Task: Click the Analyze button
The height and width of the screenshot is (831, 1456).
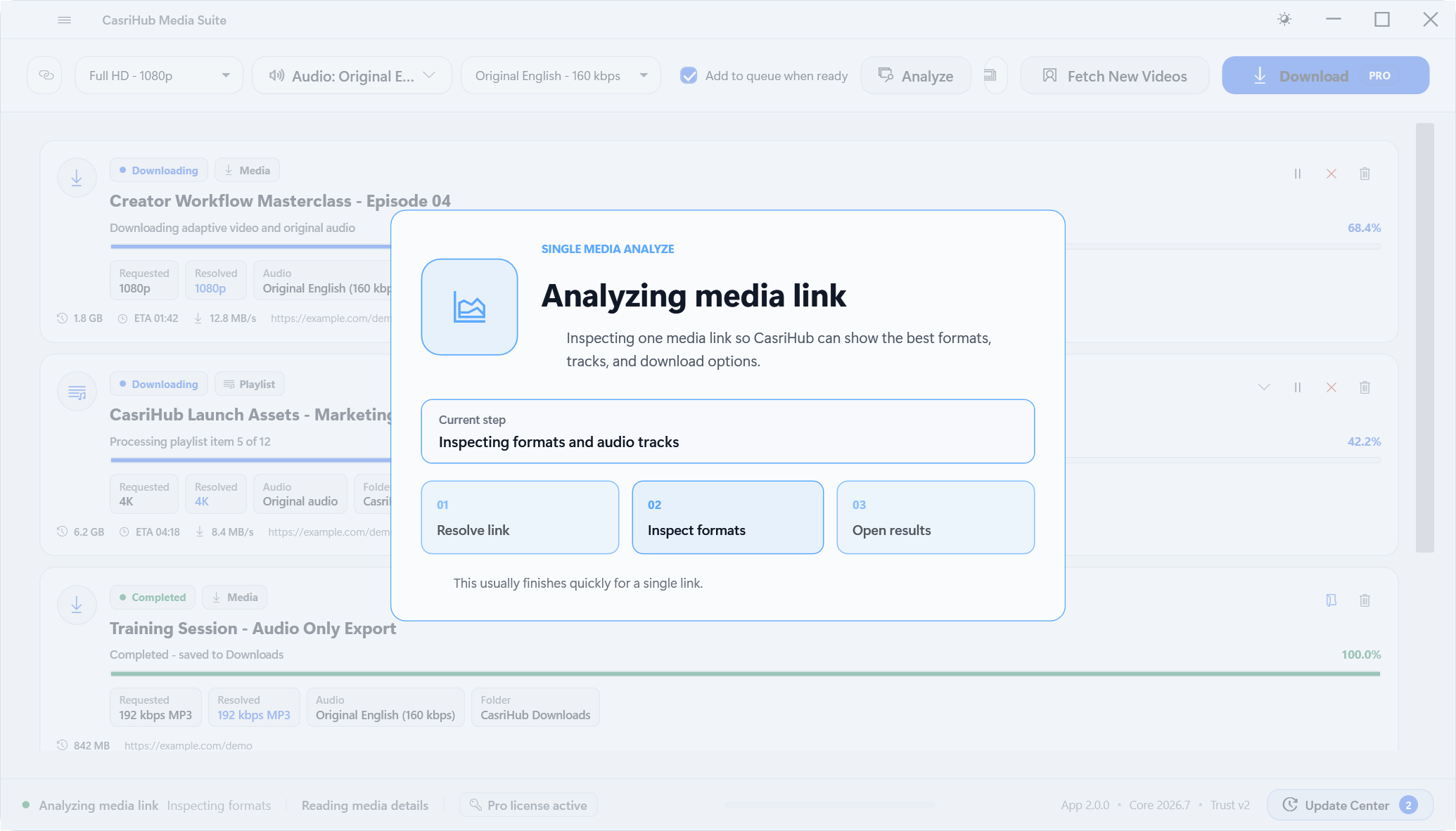Action: 916,75
